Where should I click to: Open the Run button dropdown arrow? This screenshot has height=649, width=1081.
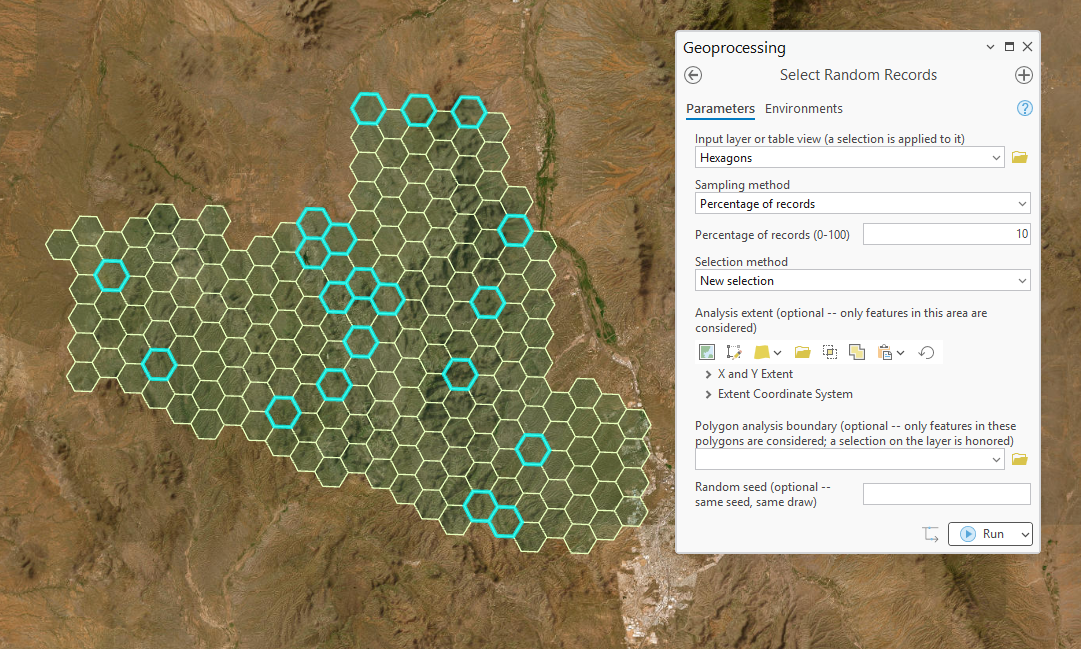(x=1025, y=535)
